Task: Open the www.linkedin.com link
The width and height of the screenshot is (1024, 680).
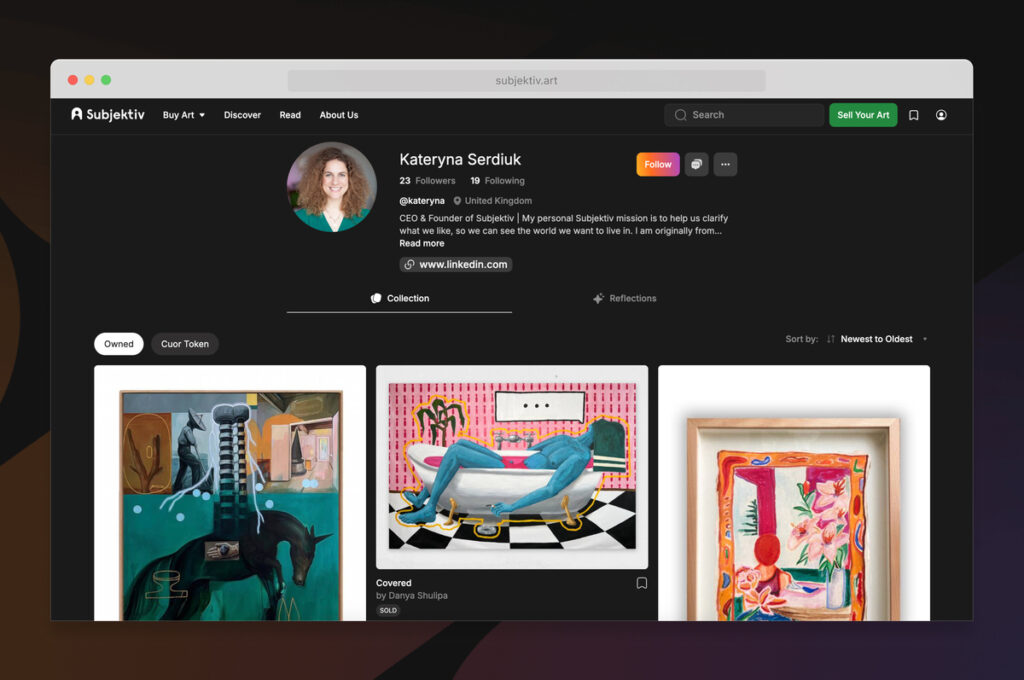Action: click(x=456, y=265)
